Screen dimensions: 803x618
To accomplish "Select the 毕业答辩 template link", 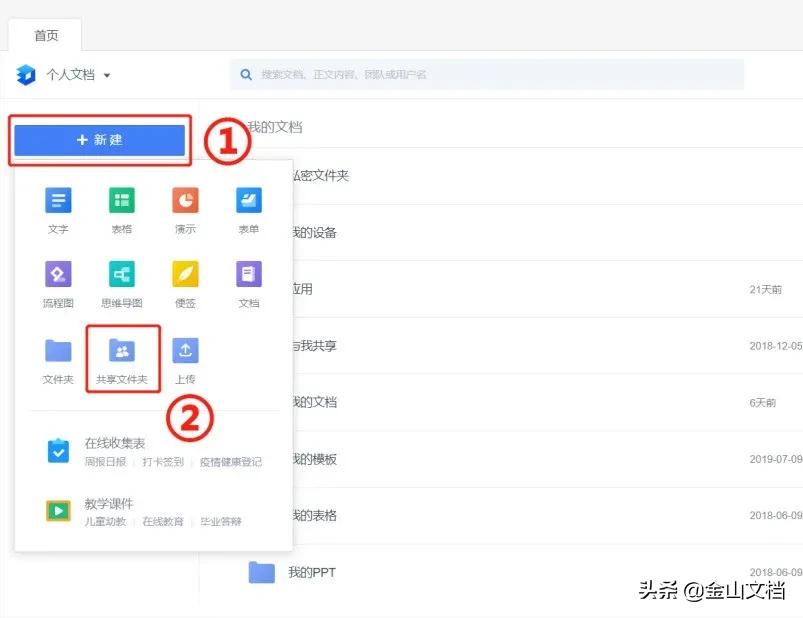I will (225, 520).
